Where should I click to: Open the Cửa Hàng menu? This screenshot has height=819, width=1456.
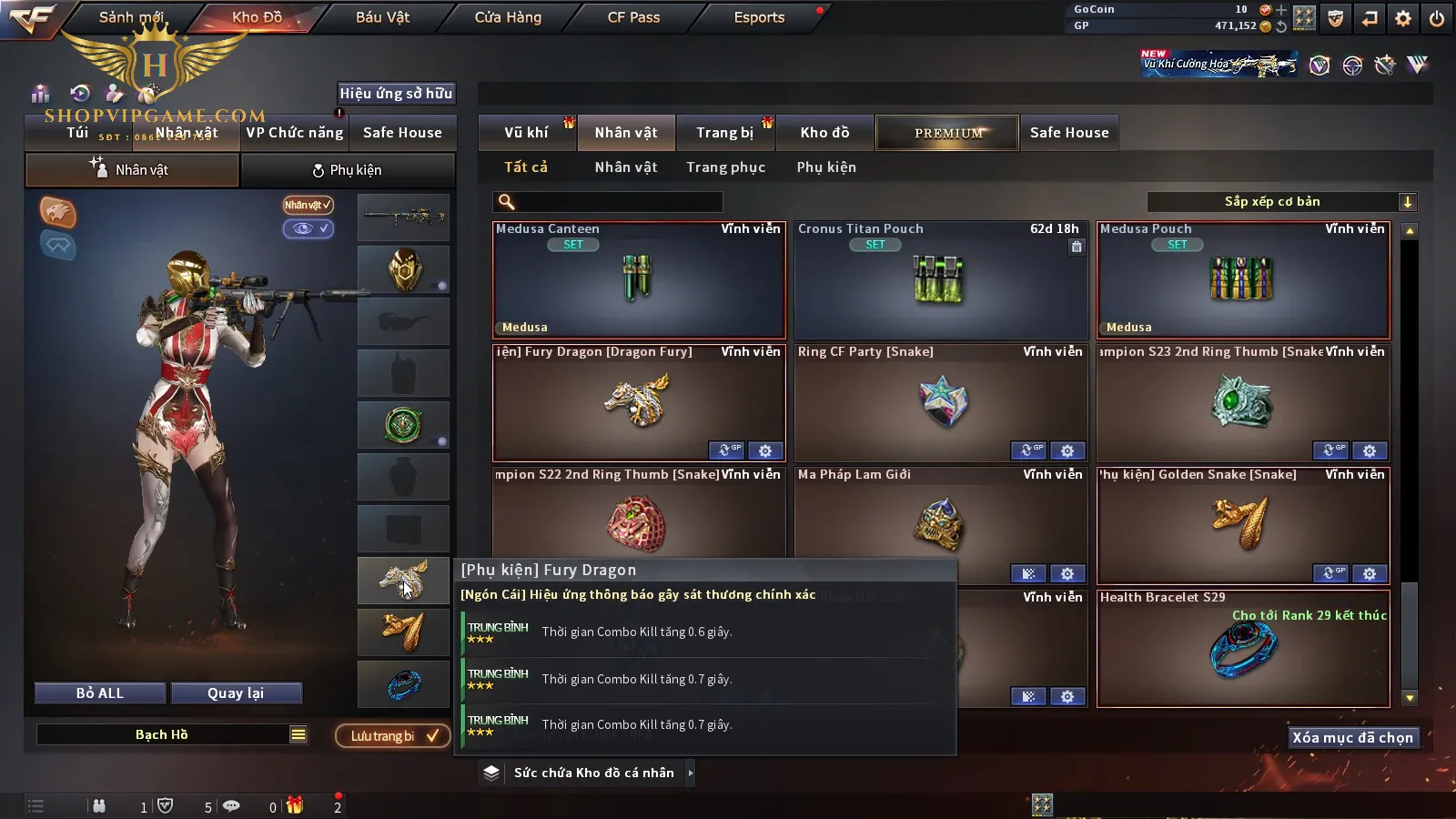(x=508, y=17)
